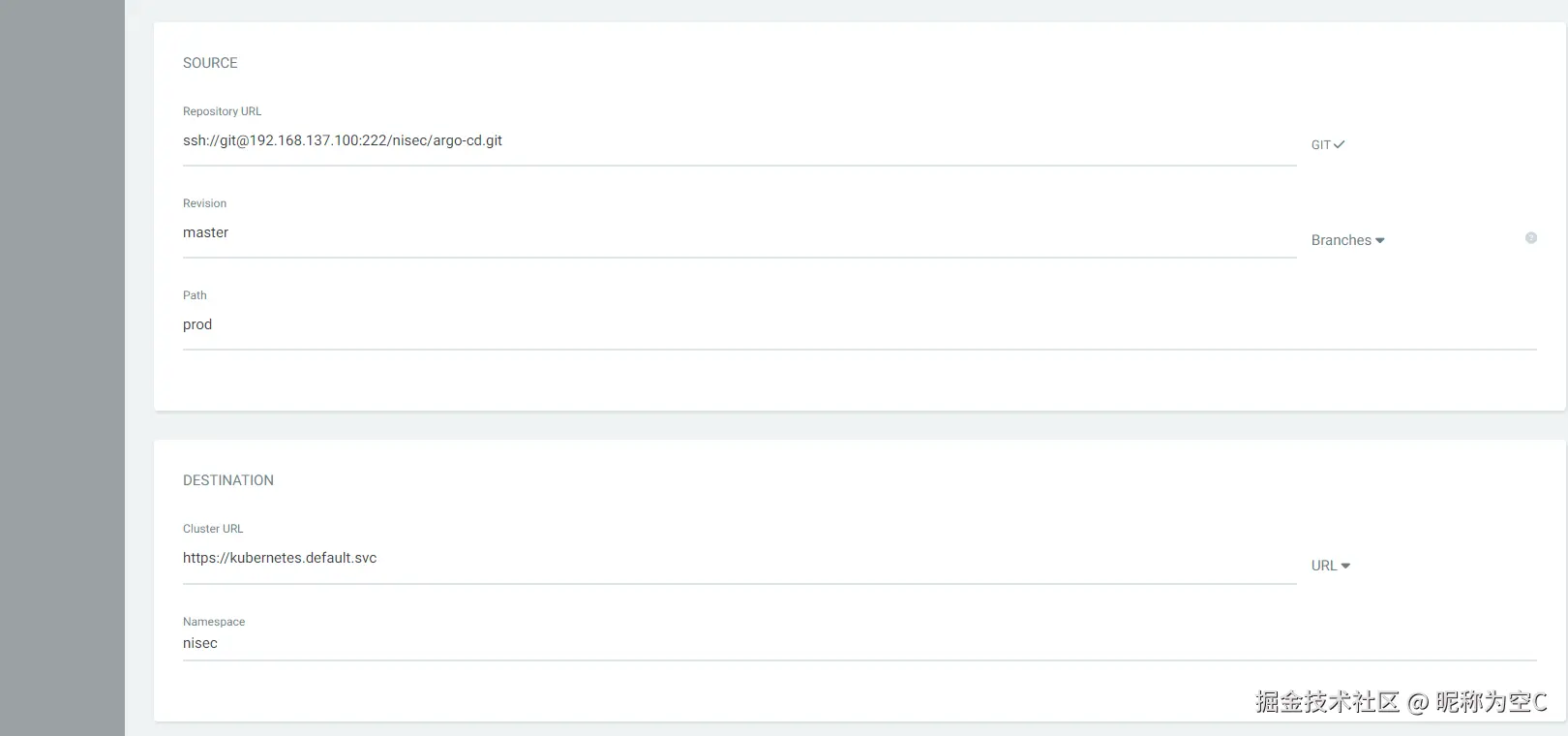Click the Path field label
This screenshot has height=736, width=1568.
(x=195, y=295)
